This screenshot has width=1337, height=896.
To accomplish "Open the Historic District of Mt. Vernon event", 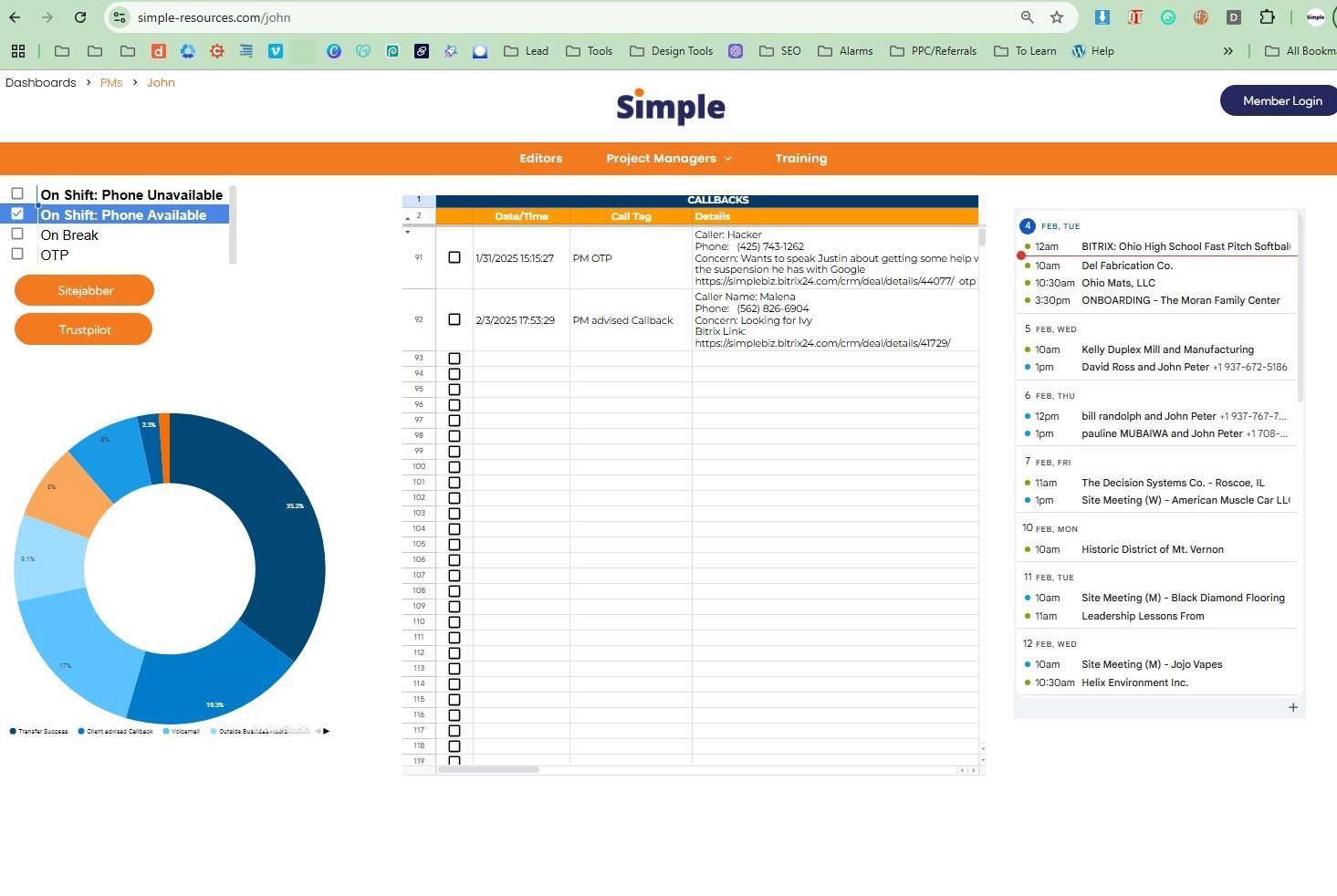I will (x=1153, y=549).
